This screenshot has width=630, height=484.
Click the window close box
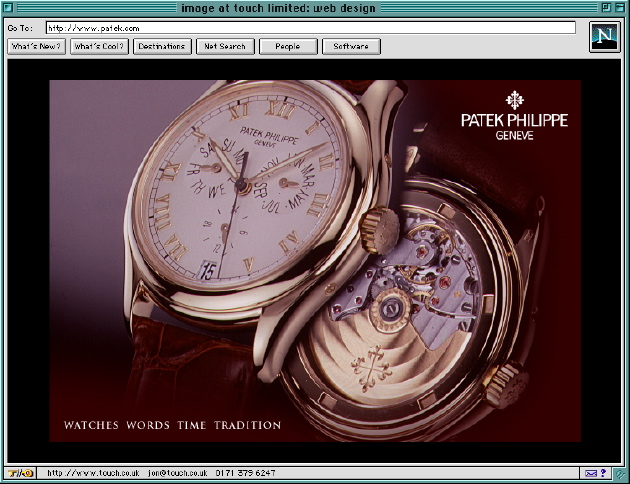coord(9,7)
